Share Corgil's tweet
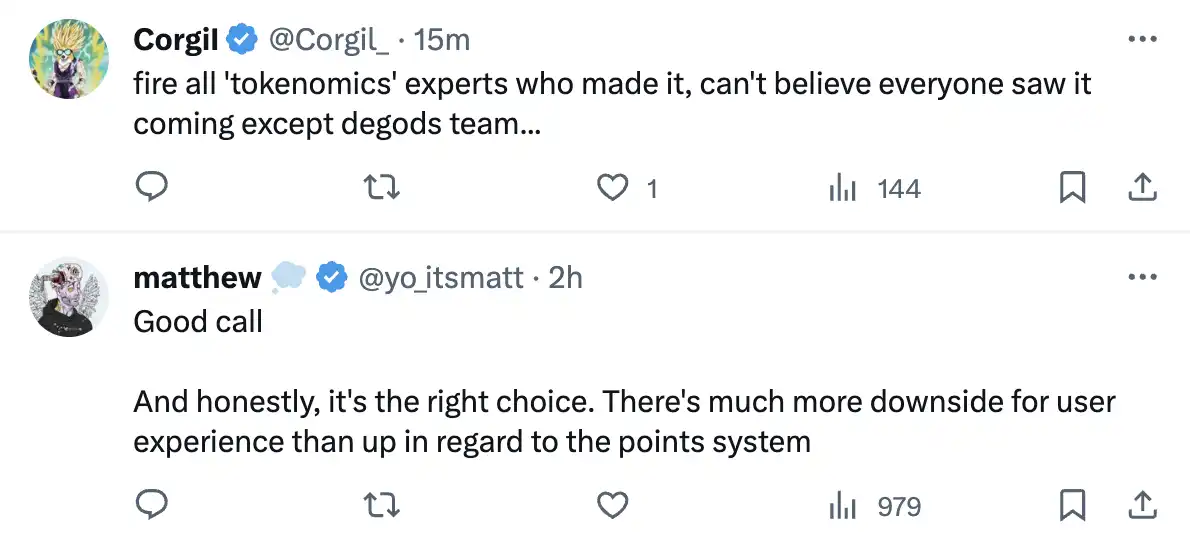This screenshot has width=1190, height=544. [x=1142, y=188]
